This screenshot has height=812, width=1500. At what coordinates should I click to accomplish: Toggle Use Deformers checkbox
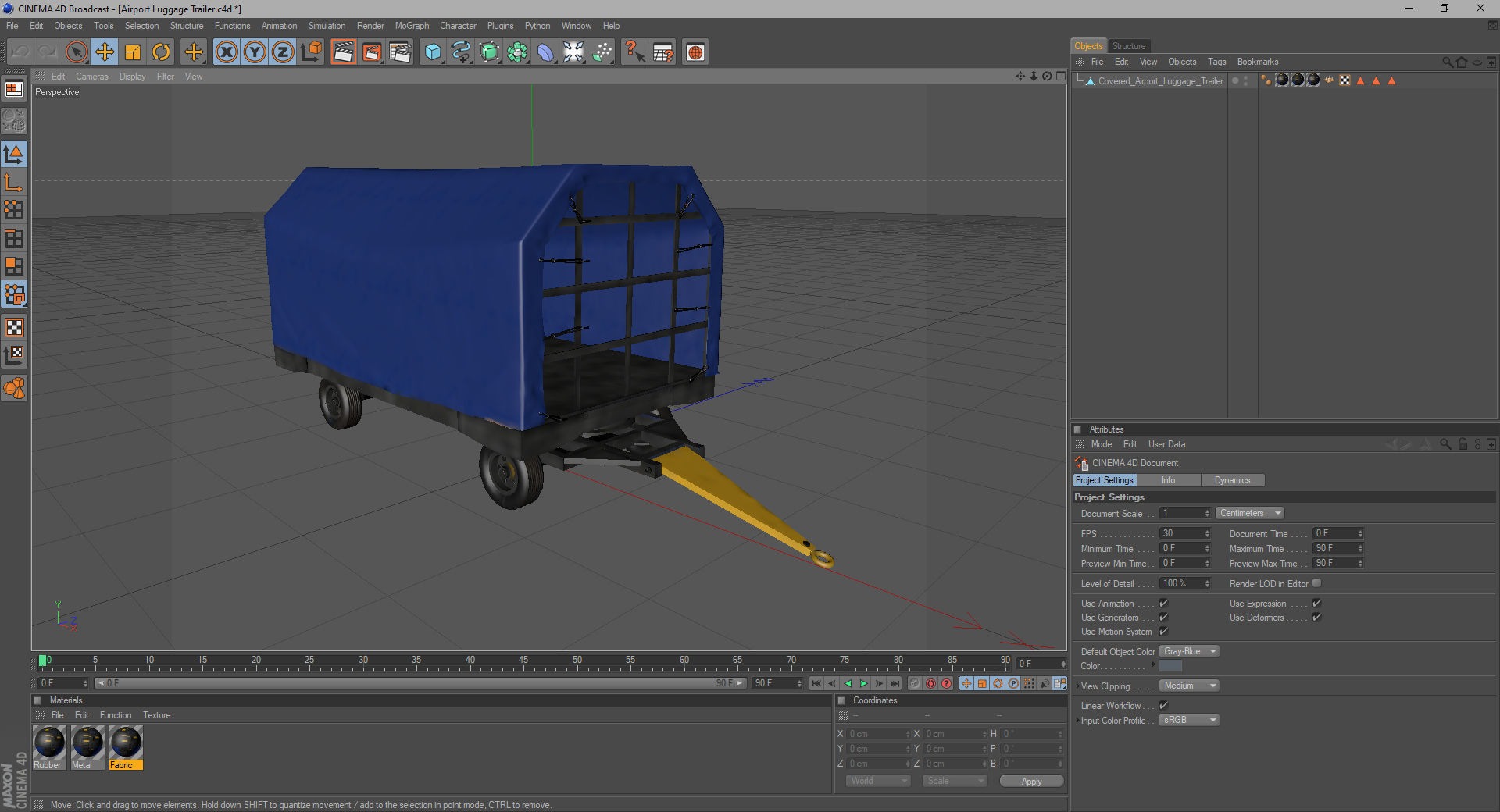pos(1316,618)
